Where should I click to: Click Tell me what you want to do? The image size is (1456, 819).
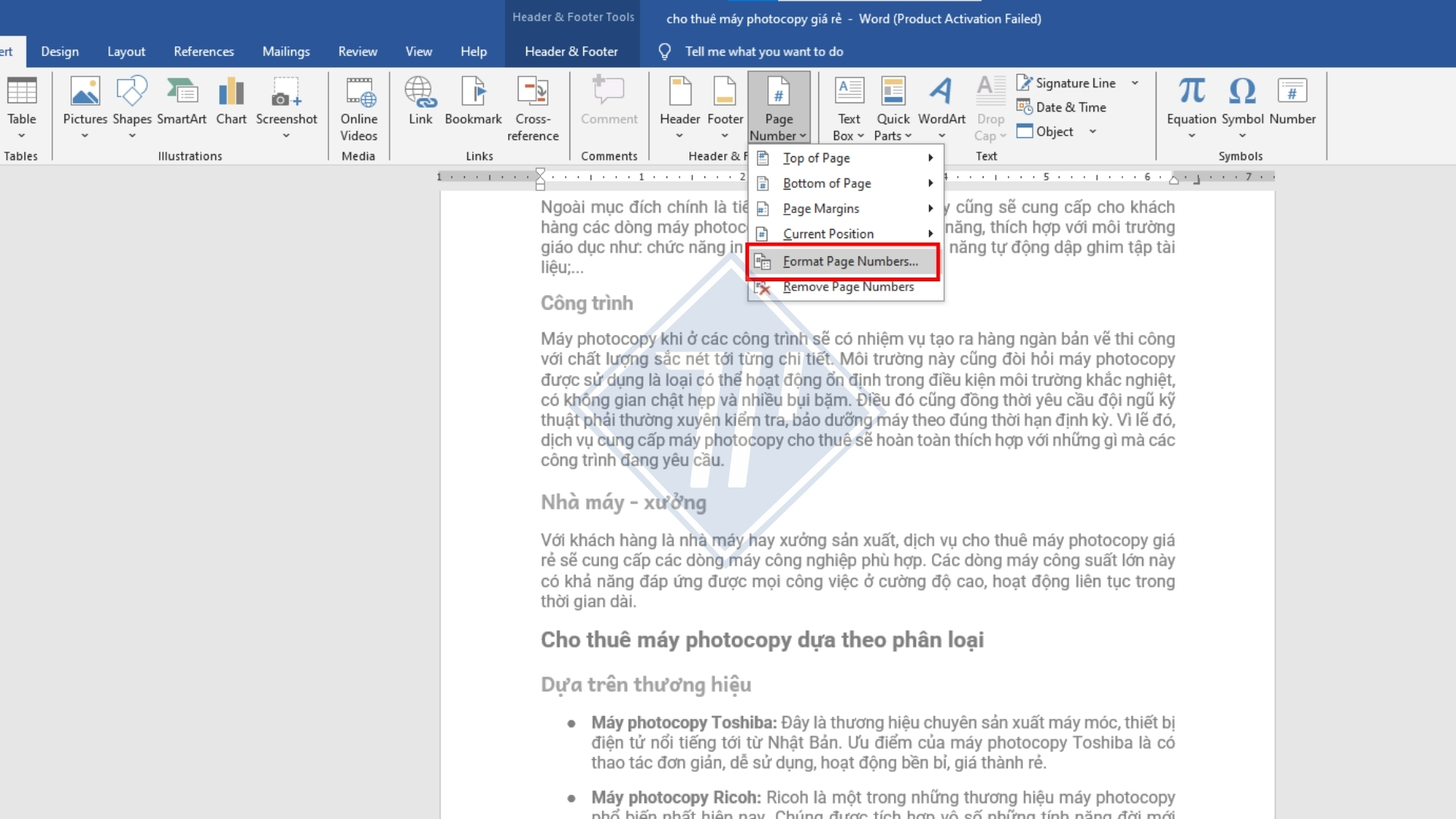coord(762,51)
